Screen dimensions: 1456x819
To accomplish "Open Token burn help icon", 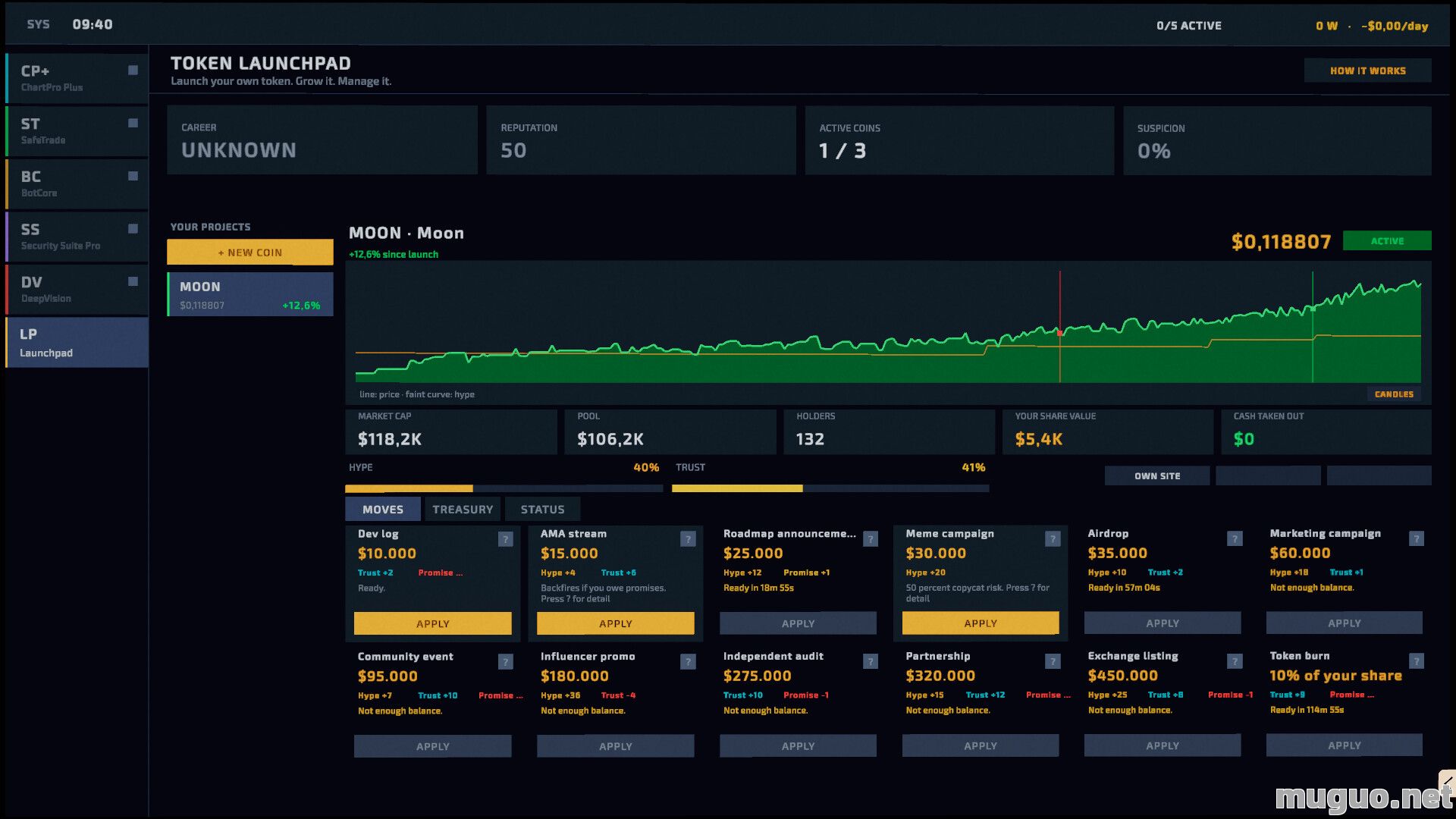I will 1417,661.
